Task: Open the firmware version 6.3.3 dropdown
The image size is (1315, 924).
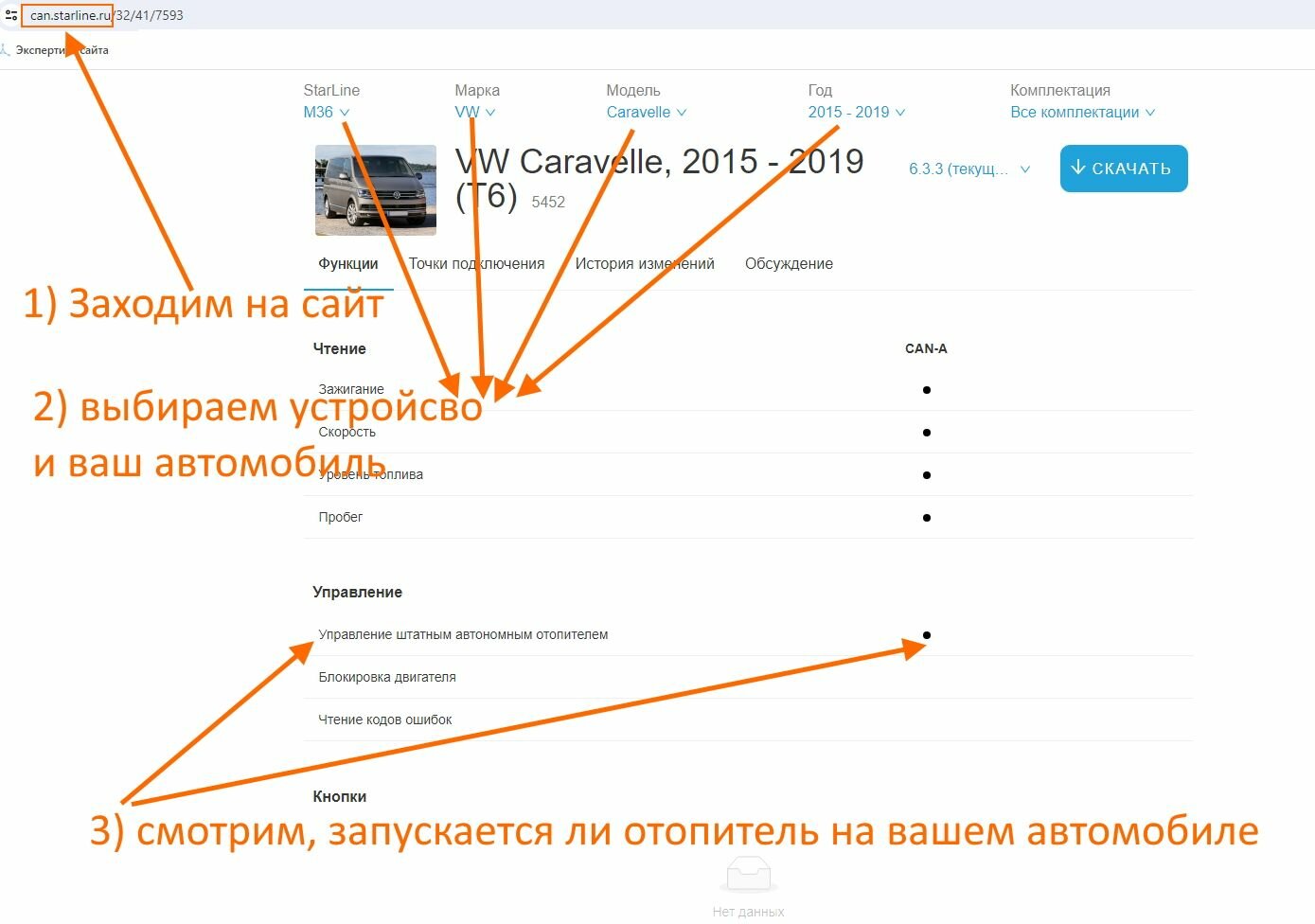Action: pyautogui.click(x=969, y=169)
